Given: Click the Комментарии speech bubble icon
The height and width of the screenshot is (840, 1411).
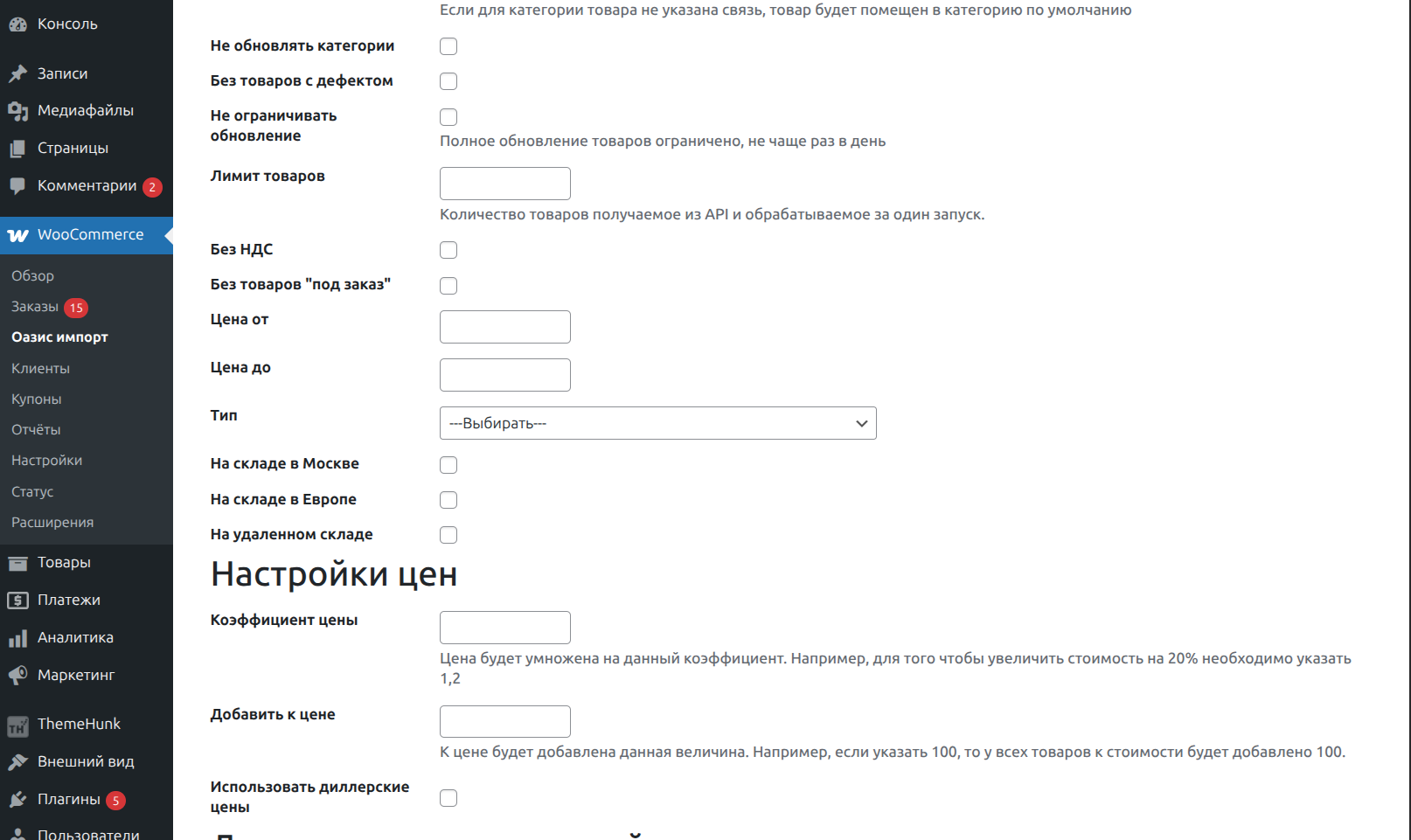Looking at the screenshot, I should tap(17, 186).
